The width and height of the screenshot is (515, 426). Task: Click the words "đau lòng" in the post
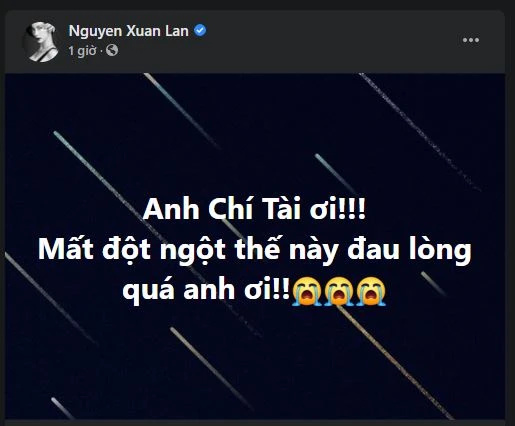tap(409, 249)
